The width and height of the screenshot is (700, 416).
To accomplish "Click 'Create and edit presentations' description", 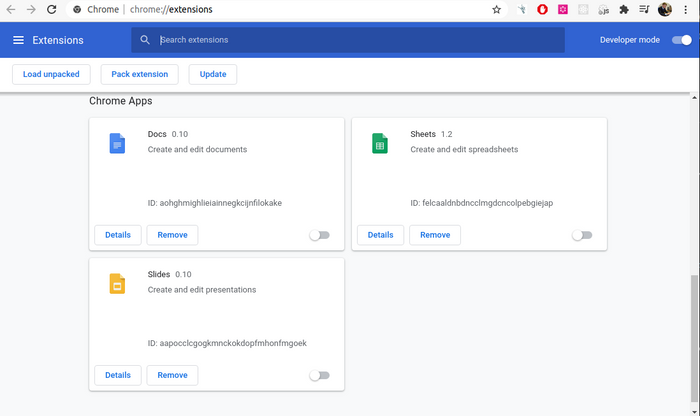I will (x=202, y=290).
